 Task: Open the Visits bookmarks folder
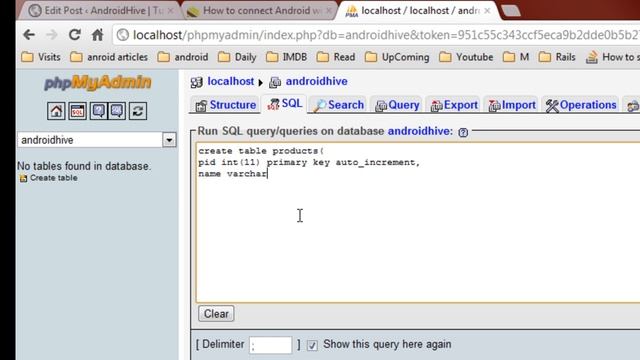pos(41,57)
